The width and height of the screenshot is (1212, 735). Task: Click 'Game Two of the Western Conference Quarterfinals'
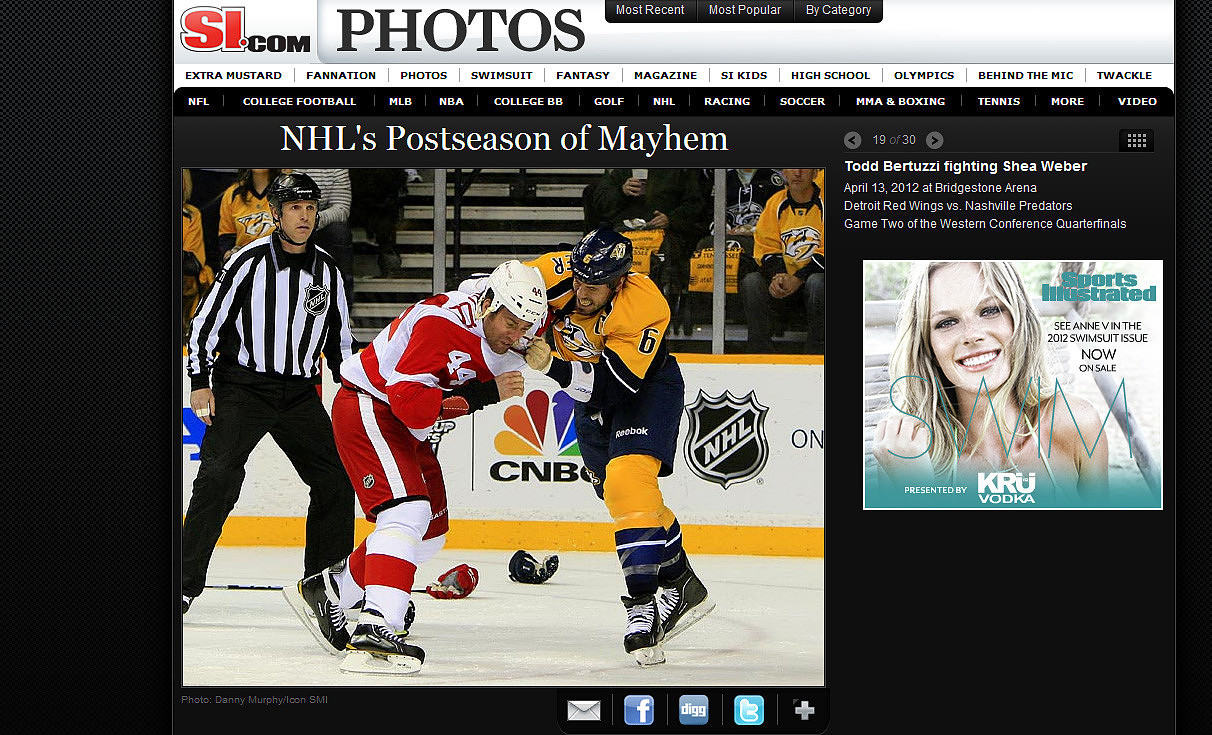985,224
